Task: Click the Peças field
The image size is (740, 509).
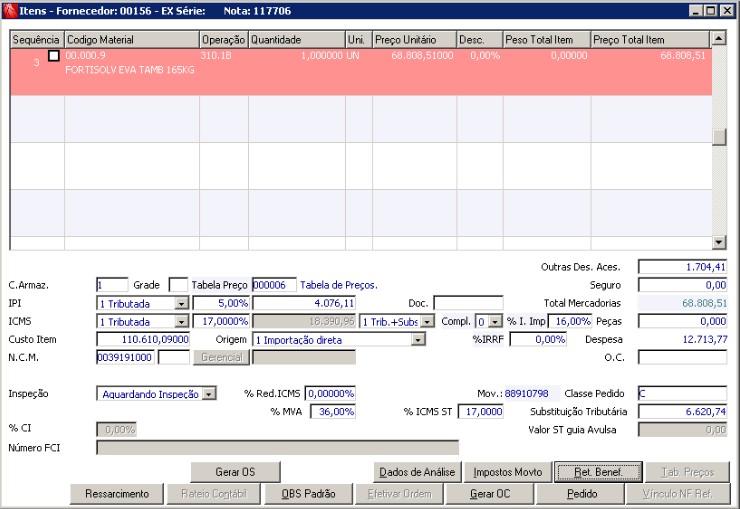Action: pyautogui.click(x=682, y=322)
